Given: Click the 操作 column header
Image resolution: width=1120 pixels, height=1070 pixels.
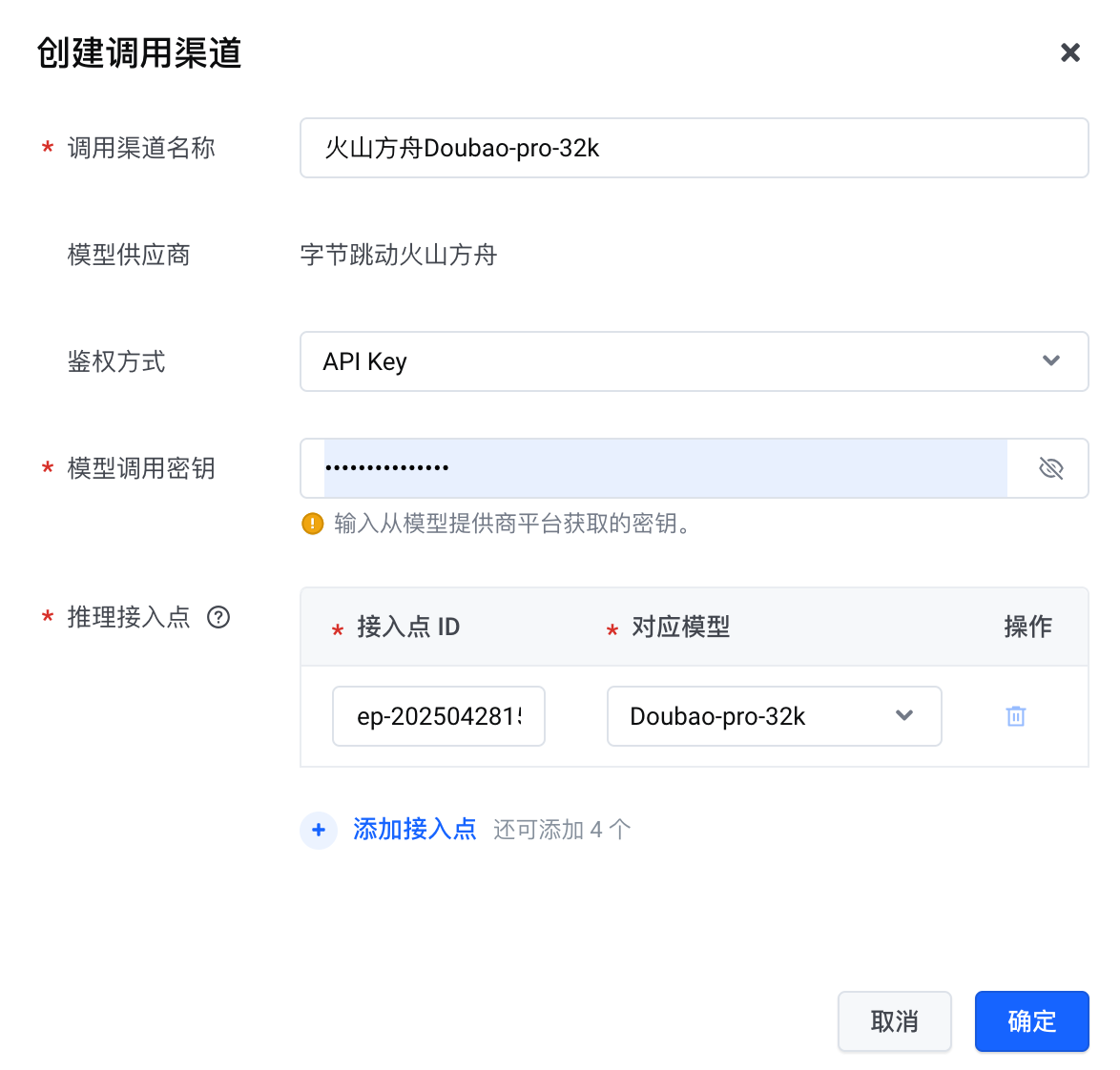Looking at the screenshot, I should point(1027,627).
